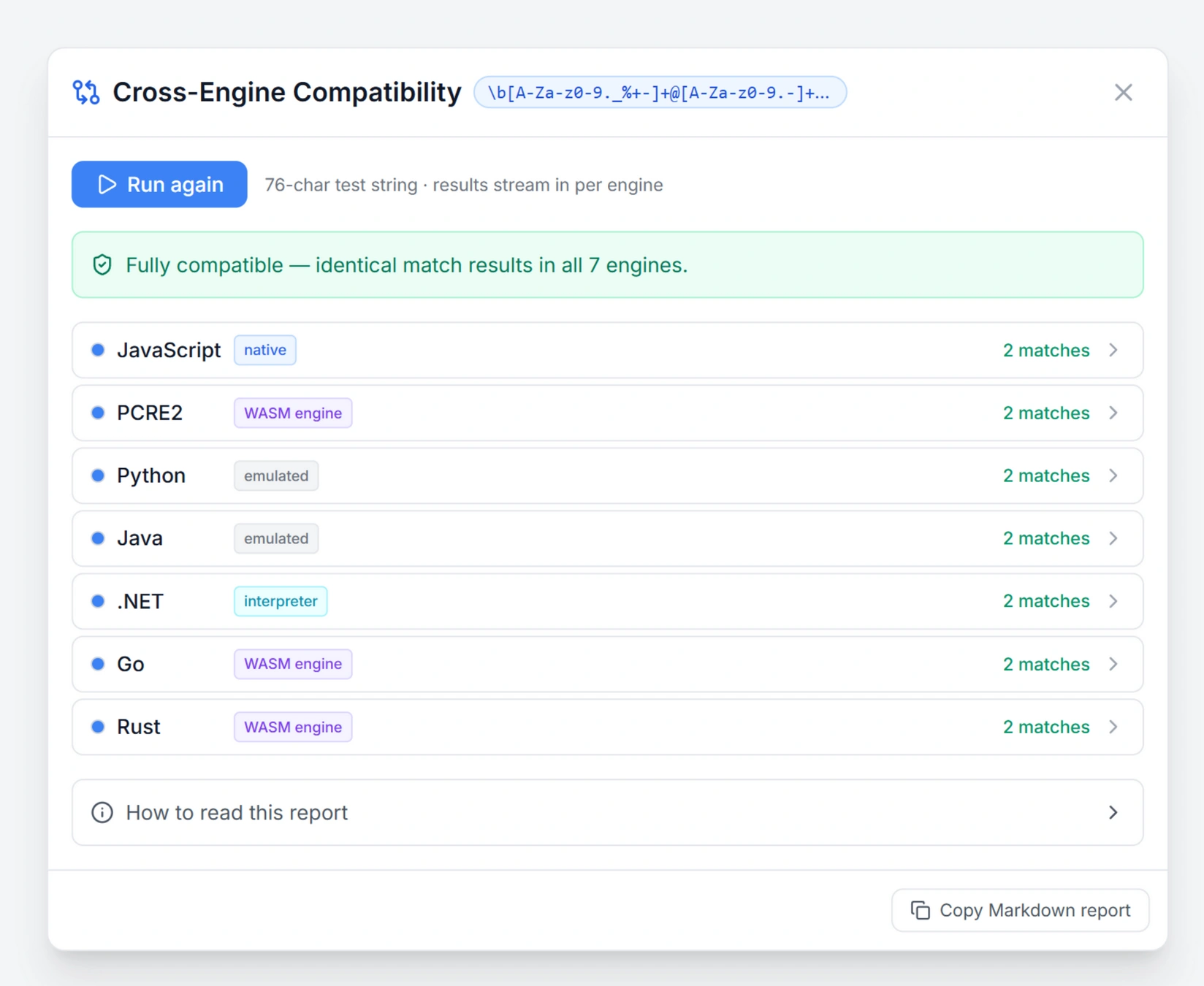Expand the Rust engine row chevron

pyautogui.click(x=1113, y=727)
